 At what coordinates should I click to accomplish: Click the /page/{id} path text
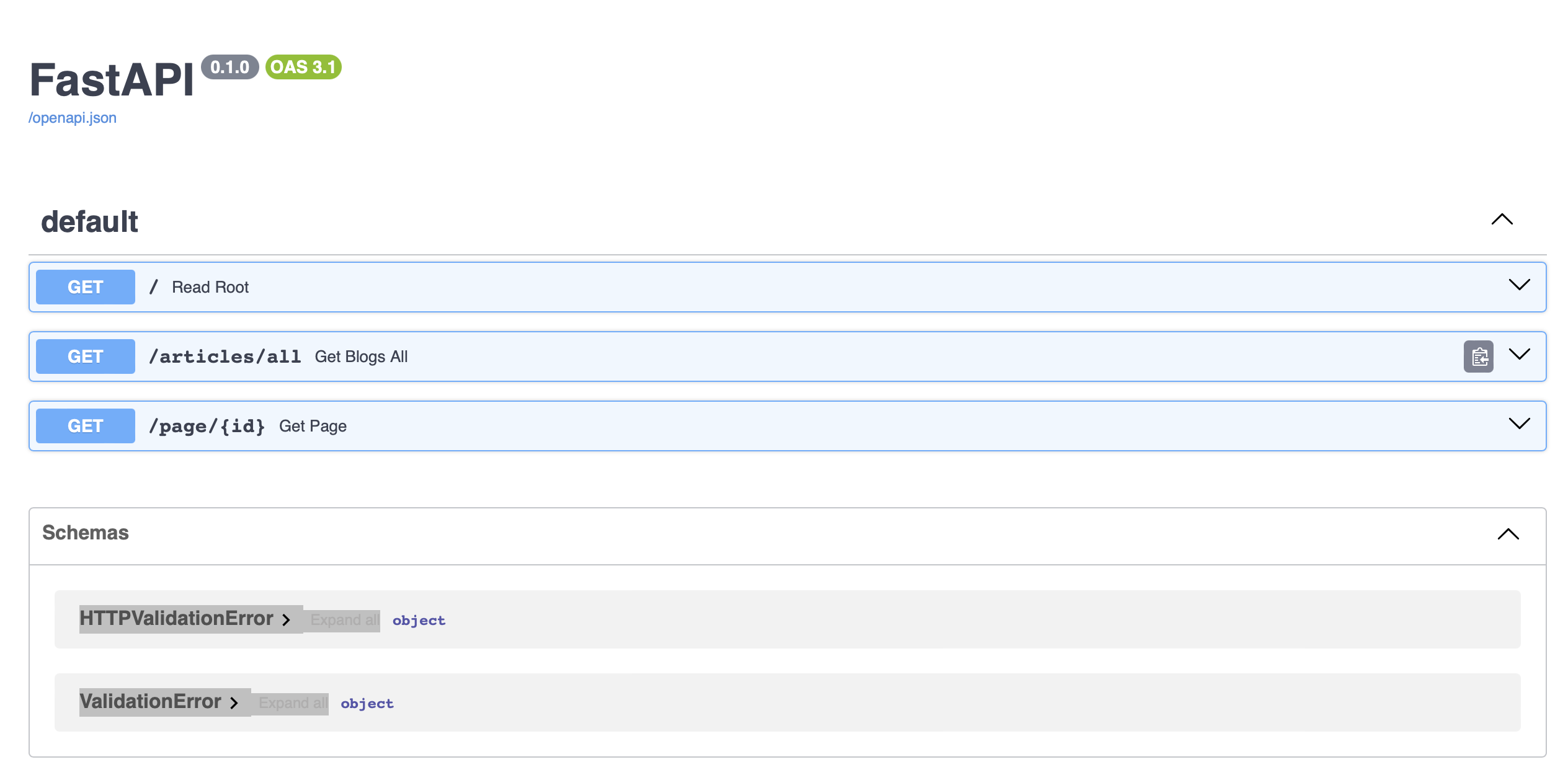[x=207, y=426]
